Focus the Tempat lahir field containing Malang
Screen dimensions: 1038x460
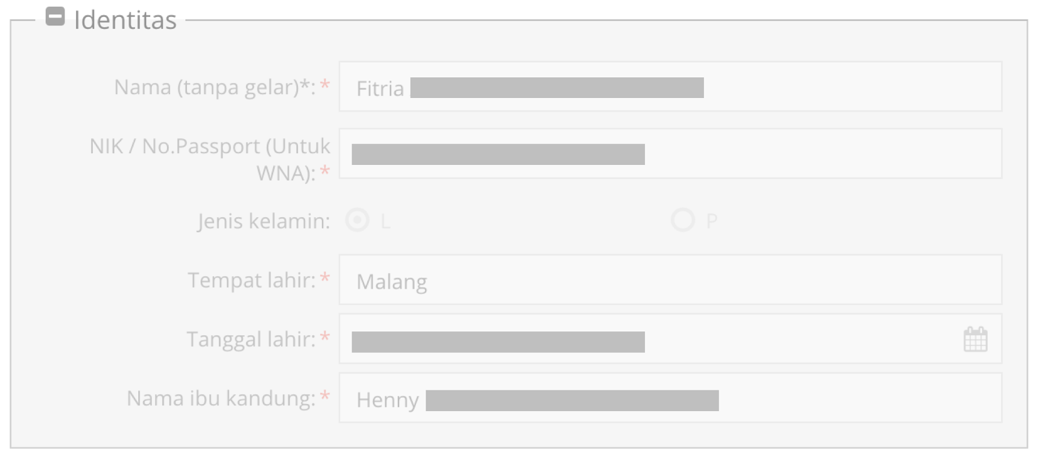click(x=670, y=279)
